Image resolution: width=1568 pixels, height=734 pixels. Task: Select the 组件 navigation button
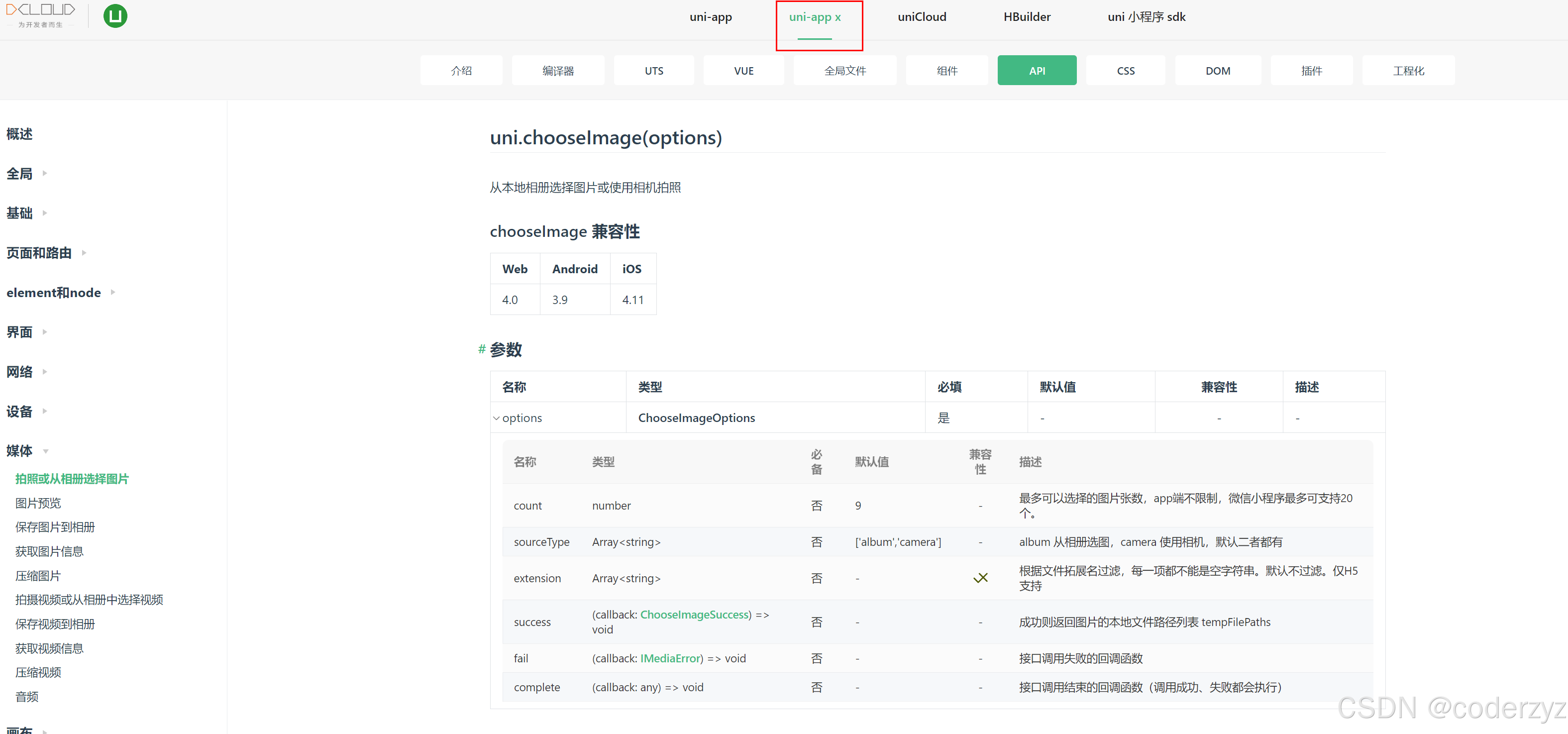[x=946, y=71]
